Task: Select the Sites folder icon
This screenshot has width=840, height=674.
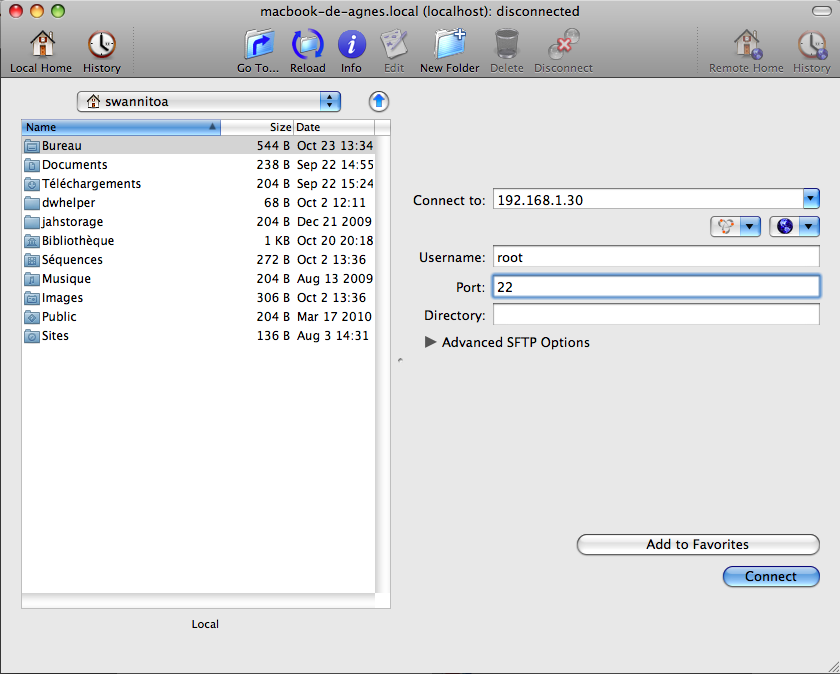Action: pyautogui.click(x=32, y=336)
